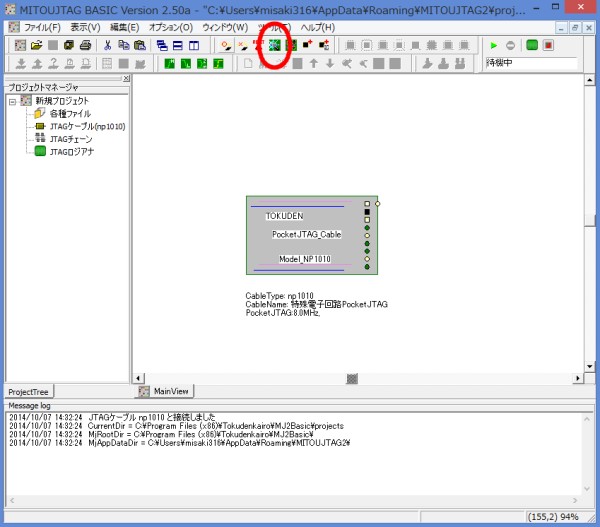Select JTAGチェーン in project tree

[x=71, y=139]
